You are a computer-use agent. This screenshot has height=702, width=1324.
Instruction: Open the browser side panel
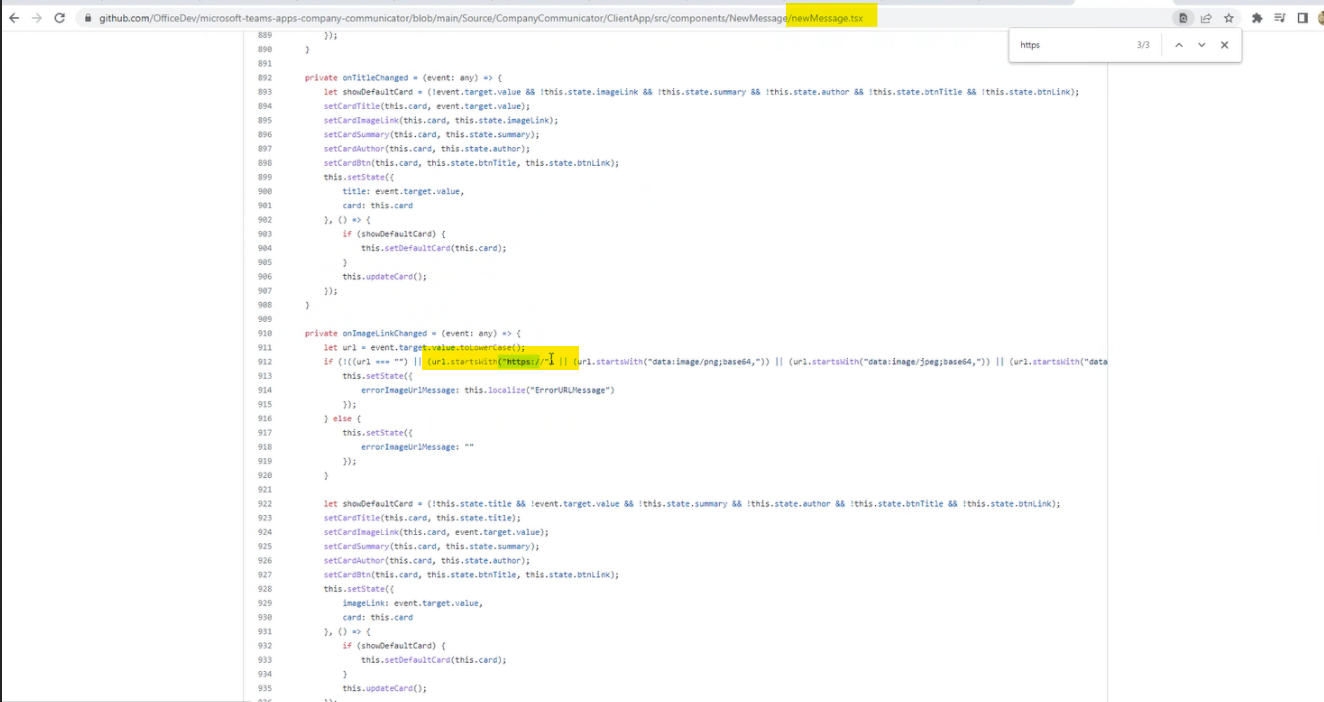click(x=1303, y=17)
